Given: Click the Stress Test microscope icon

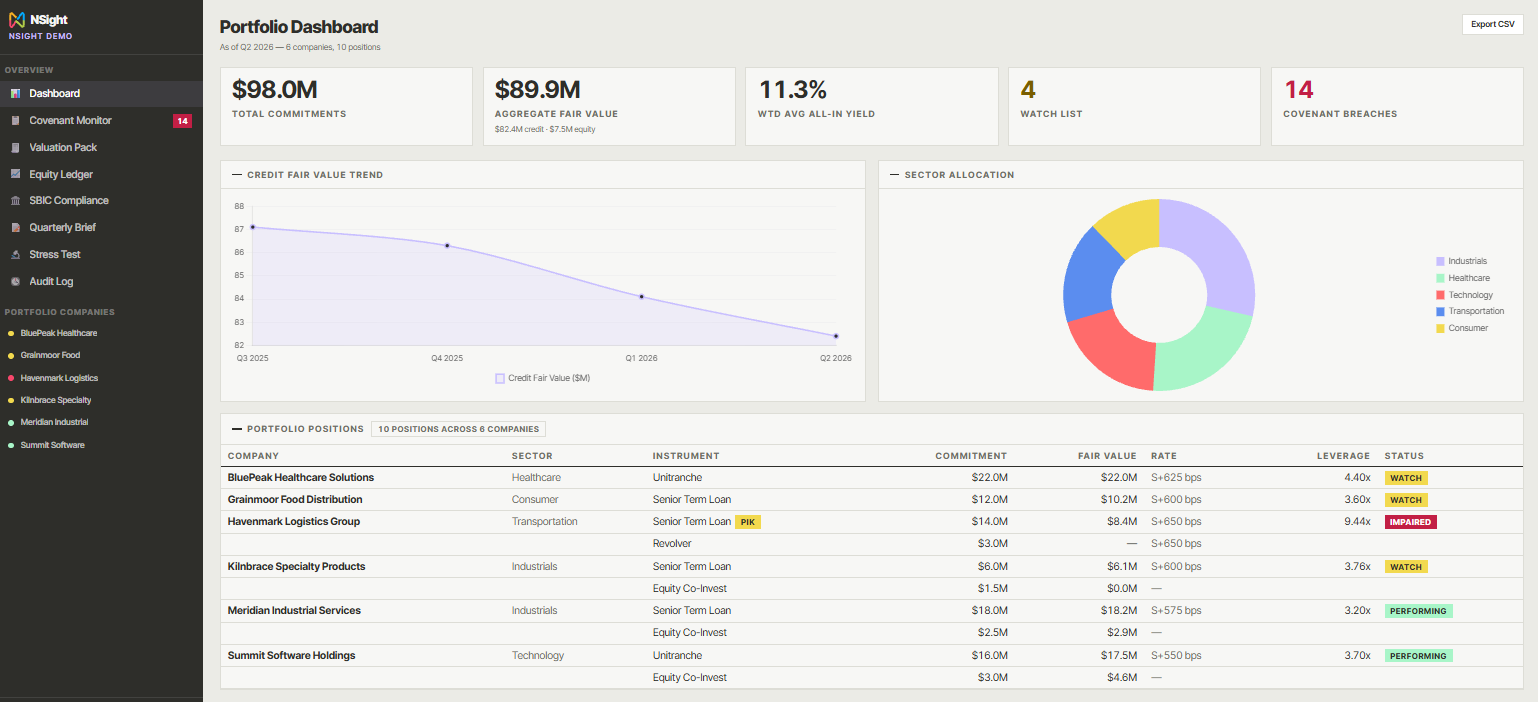Looking at the screenshot, I should (15, 255).
